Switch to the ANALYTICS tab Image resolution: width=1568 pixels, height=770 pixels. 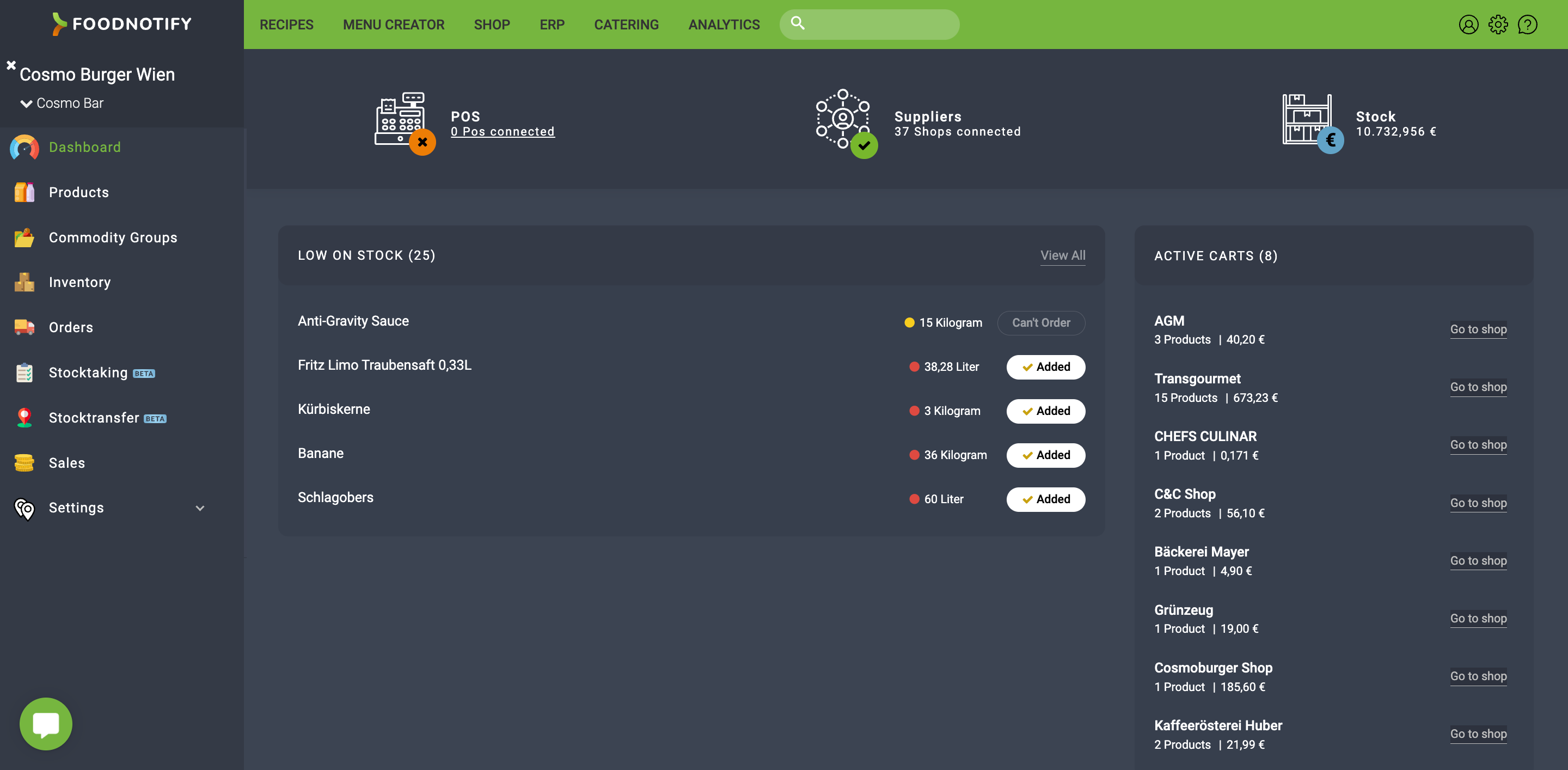point(724,25)
